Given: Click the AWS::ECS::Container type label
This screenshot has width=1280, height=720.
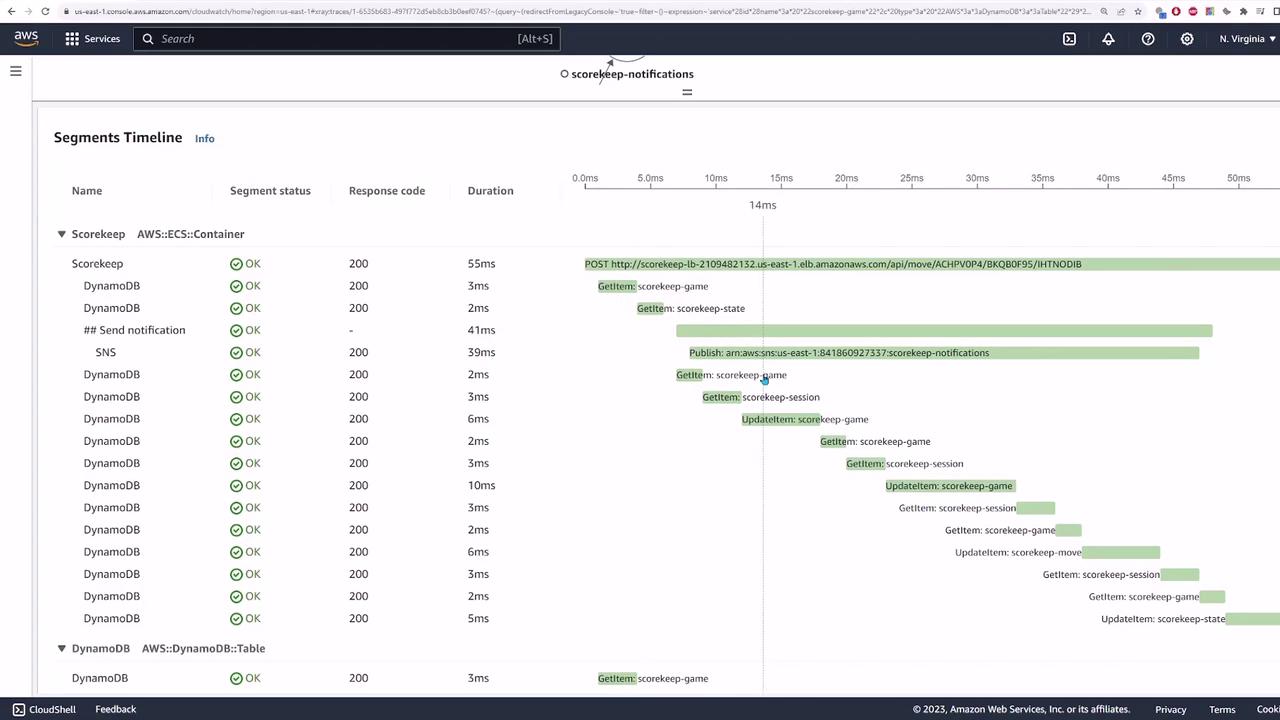Looking at the screenshot, I should [191, 234].
